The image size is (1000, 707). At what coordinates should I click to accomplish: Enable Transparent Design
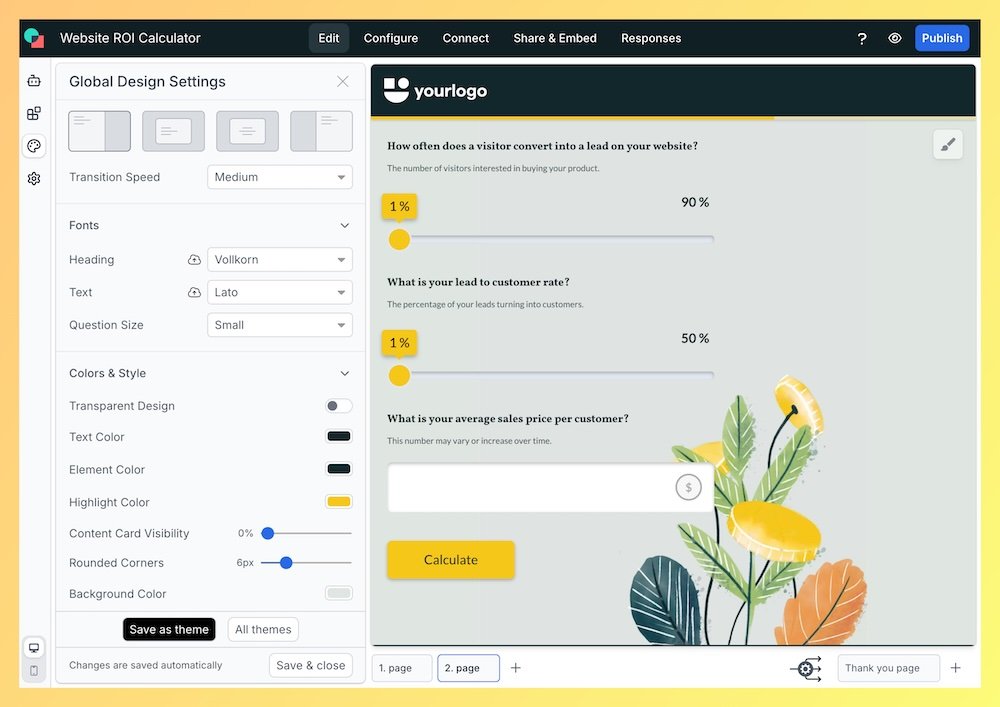(x=338, y=405)
